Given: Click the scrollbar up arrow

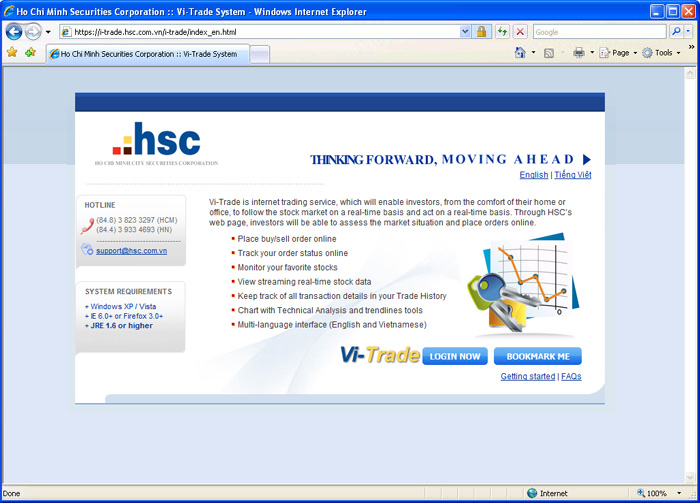Looking at the screenshot, I should tap(690, 72).
